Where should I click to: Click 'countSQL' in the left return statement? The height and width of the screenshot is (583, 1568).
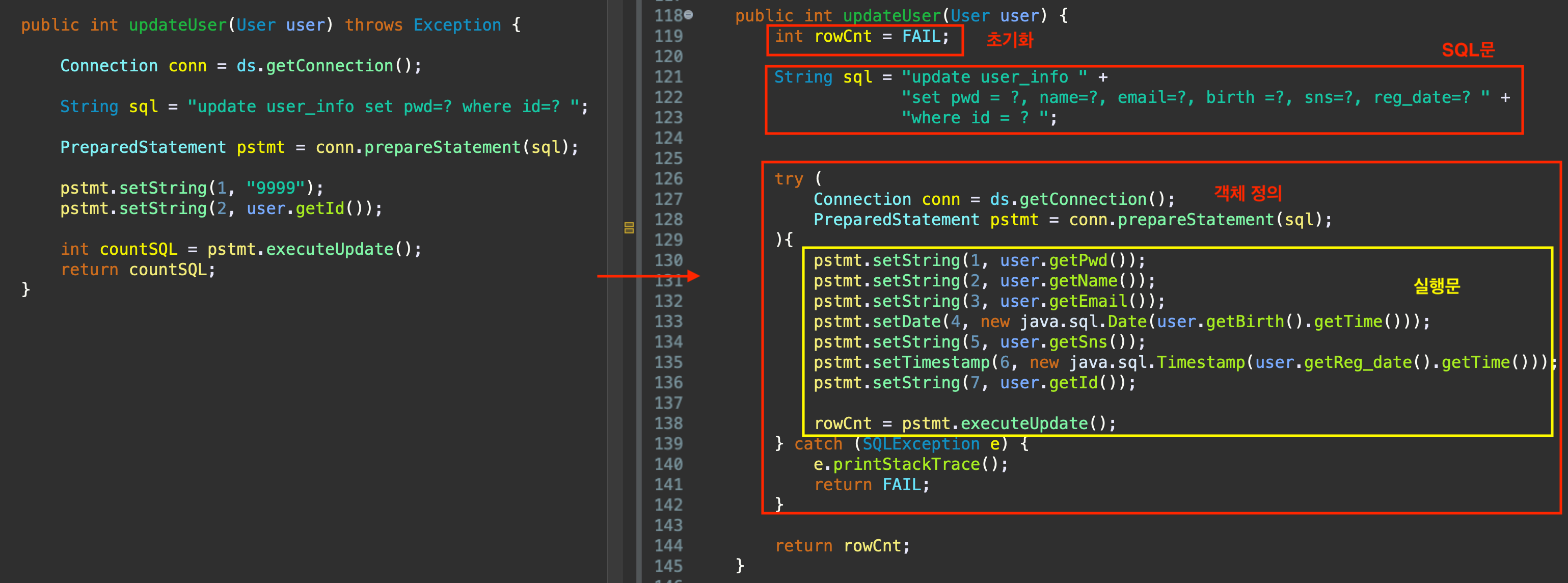coord(168,270)
